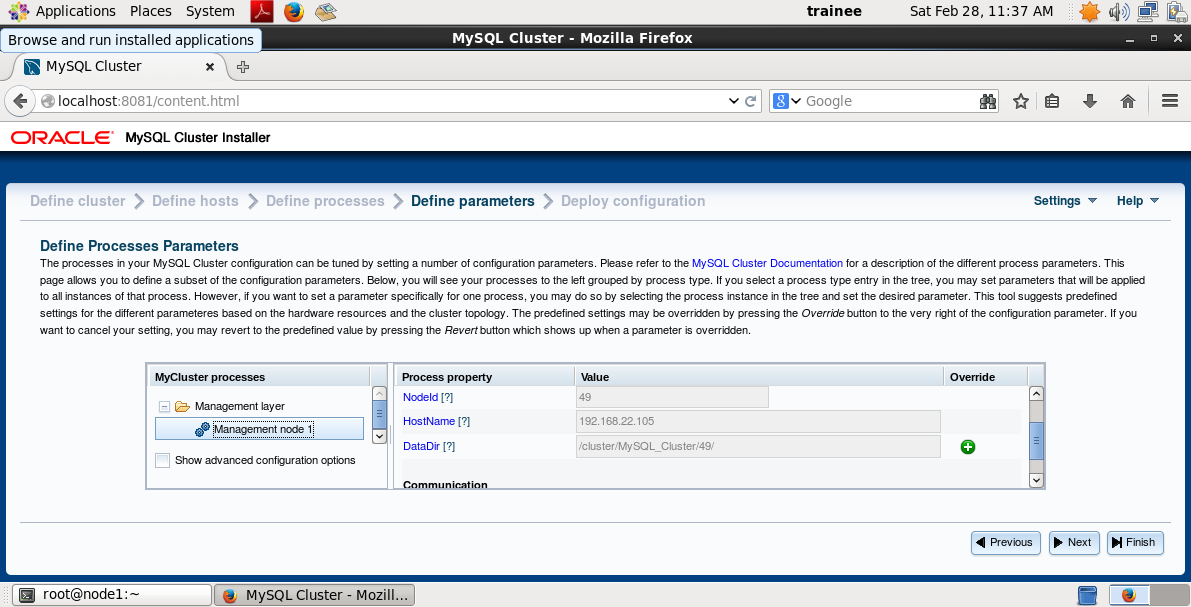
Task: Open the DataDir property link
Action: [421, 447]
